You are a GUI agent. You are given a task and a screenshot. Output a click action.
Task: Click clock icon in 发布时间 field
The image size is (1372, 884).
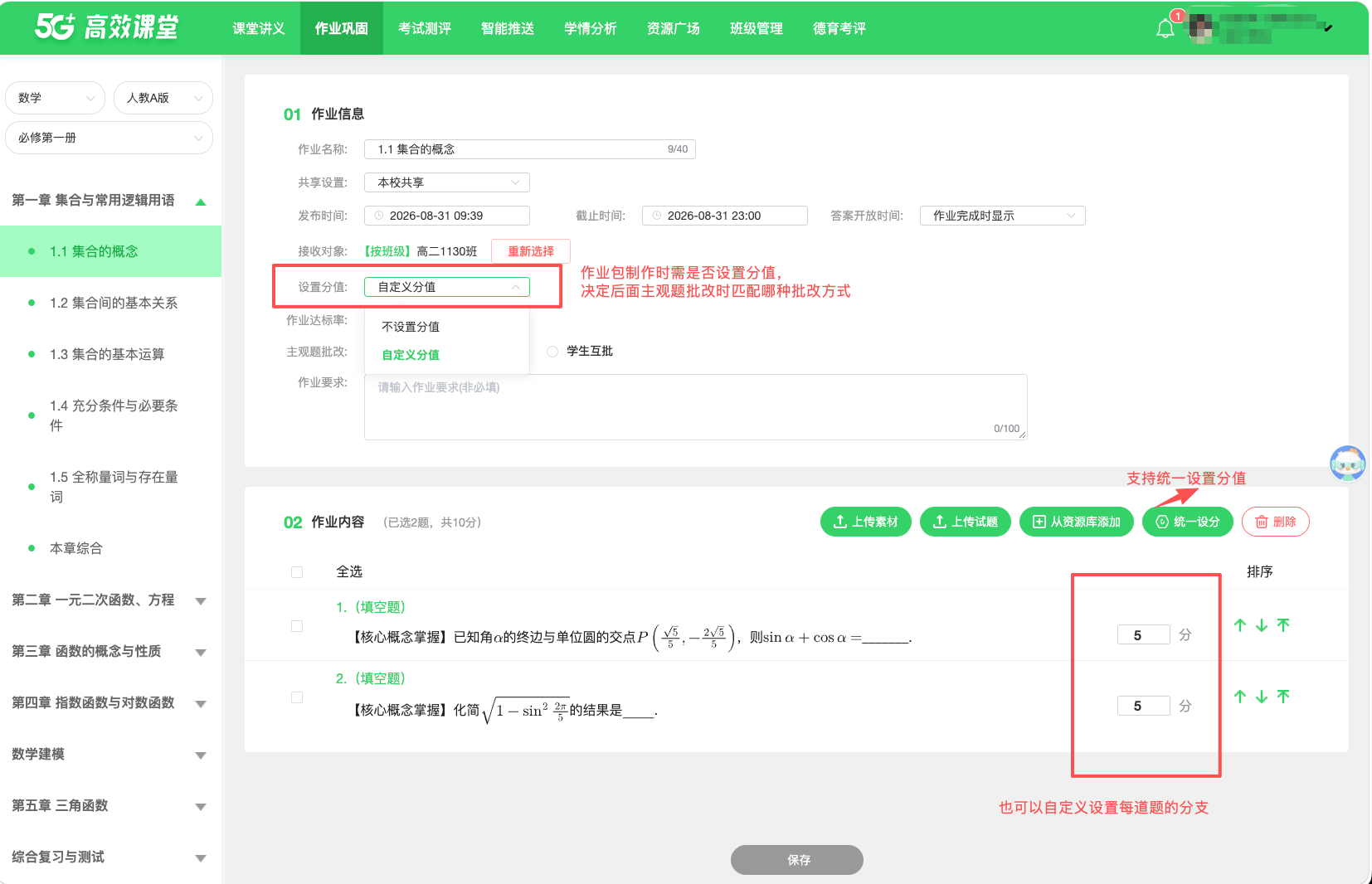(379, 216)
